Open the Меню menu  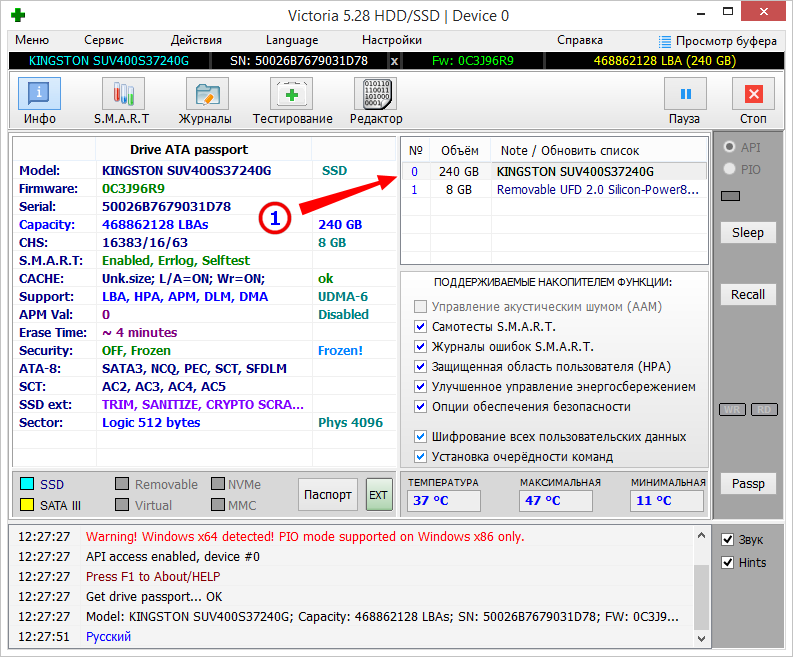click(32, 40)
